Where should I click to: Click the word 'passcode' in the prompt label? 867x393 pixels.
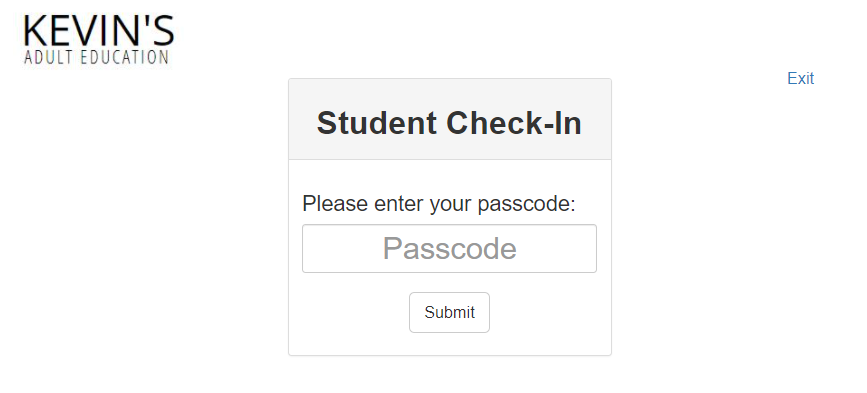tap(523, 205)
